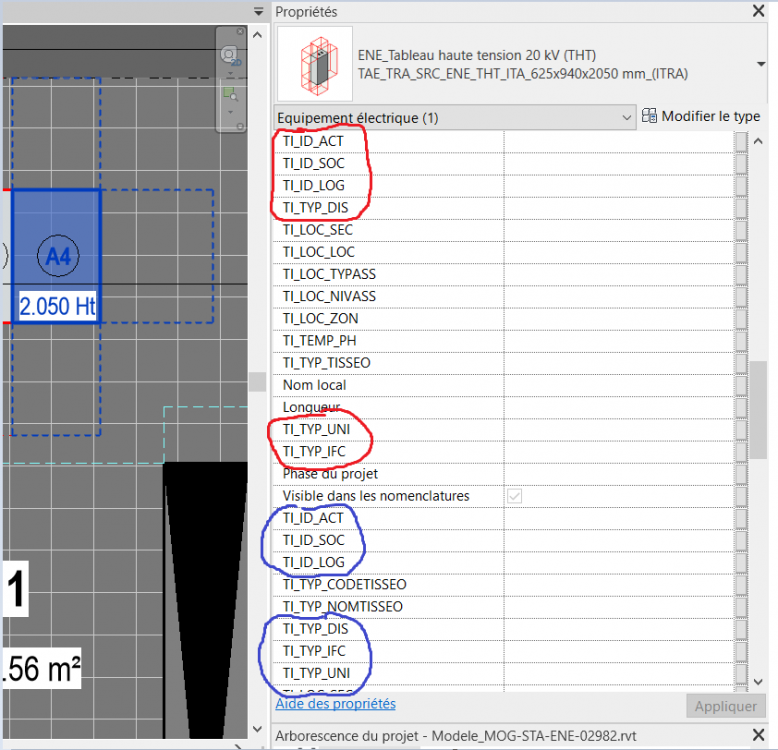Click small button beside Longueur row
Screen dimensions: 778x750
tap(741, 407)
